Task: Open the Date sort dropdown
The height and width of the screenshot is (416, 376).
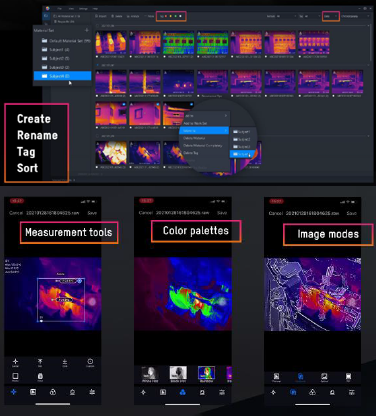Action: [x=331, y=16]
